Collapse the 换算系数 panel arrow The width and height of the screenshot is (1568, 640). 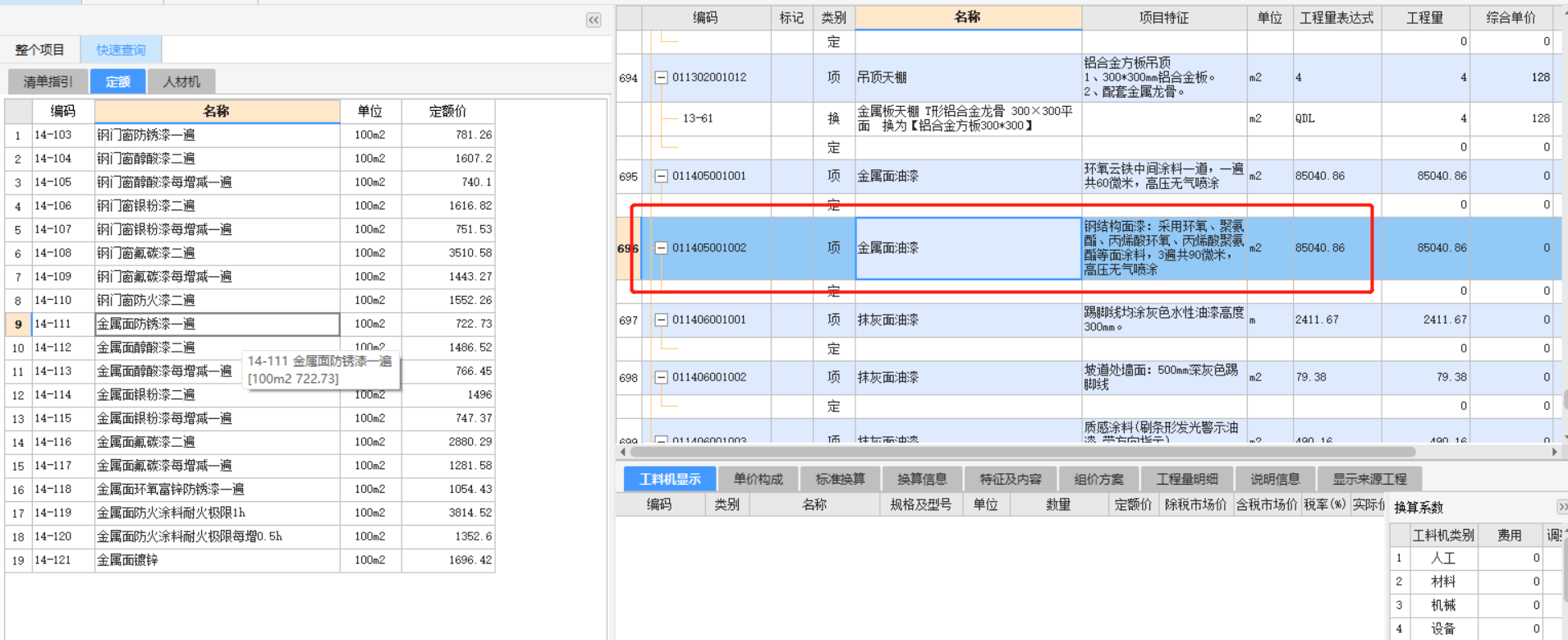pyautogui.click(x=1561, y=507)
